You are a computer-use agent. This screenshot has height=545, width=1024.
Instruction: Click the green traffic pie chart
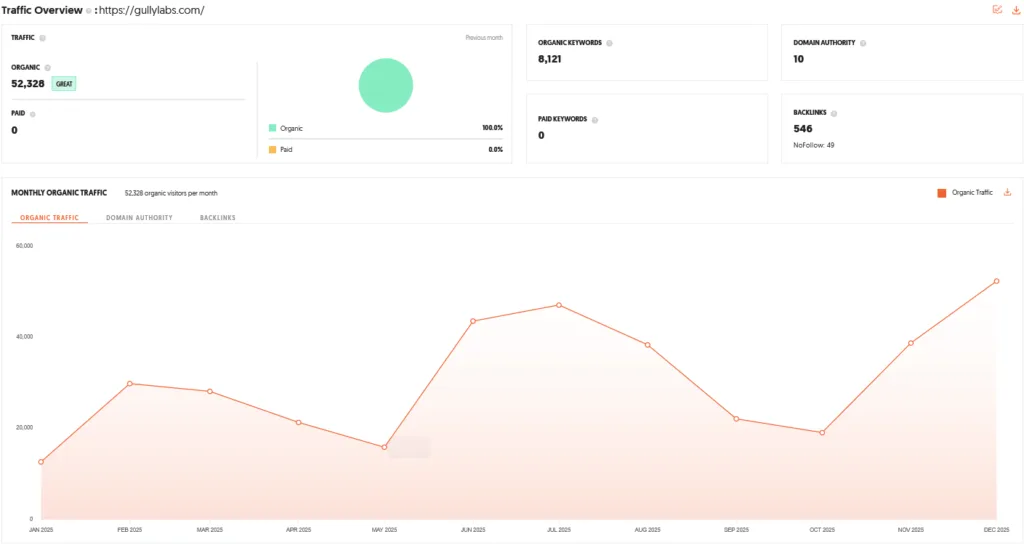pyautogui.click(x=386, y=86)
